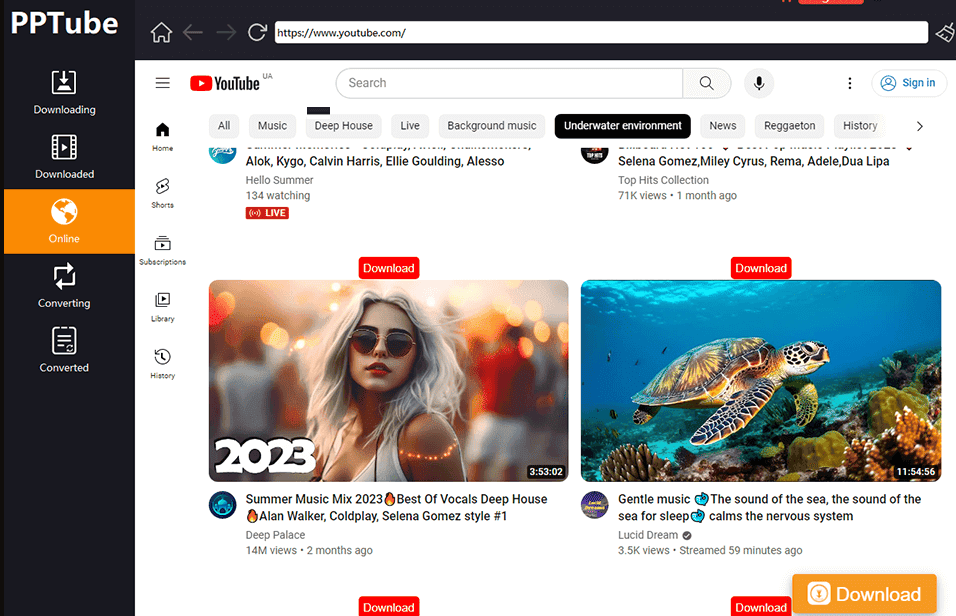
Task: Click the YouTube Search input field
Action: click(x=509, y=83)
